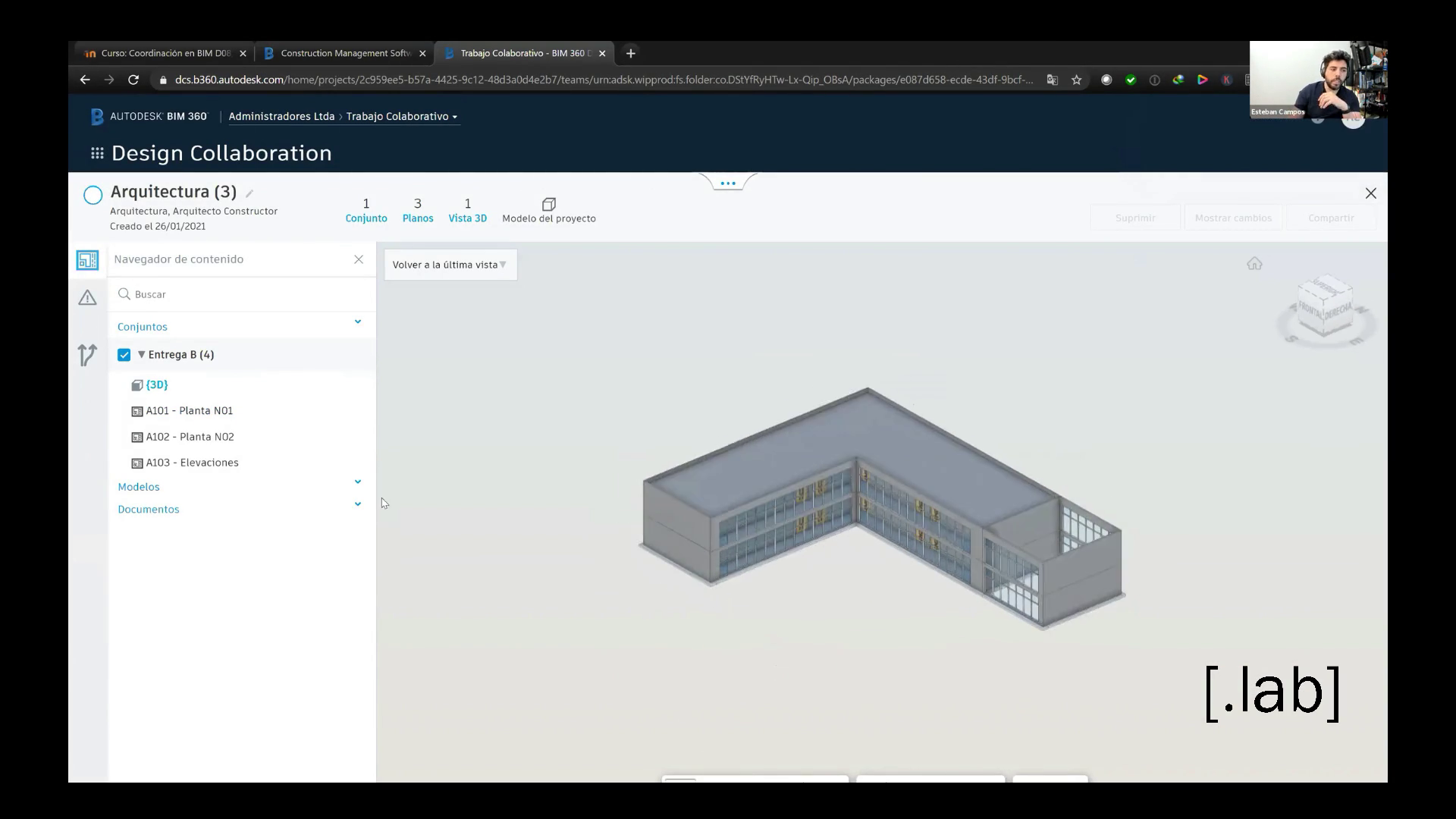Select the Arquitectura package circle

point(93,196)
